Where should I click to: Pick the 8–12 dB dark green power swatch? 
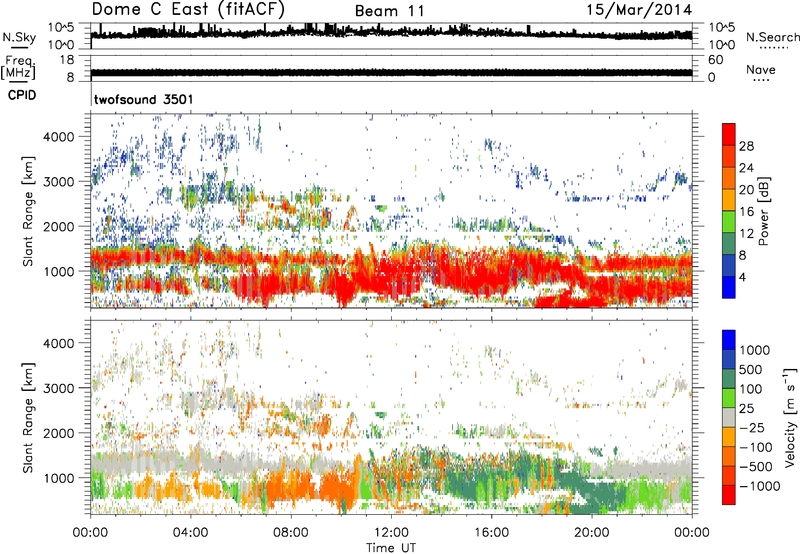729,244
